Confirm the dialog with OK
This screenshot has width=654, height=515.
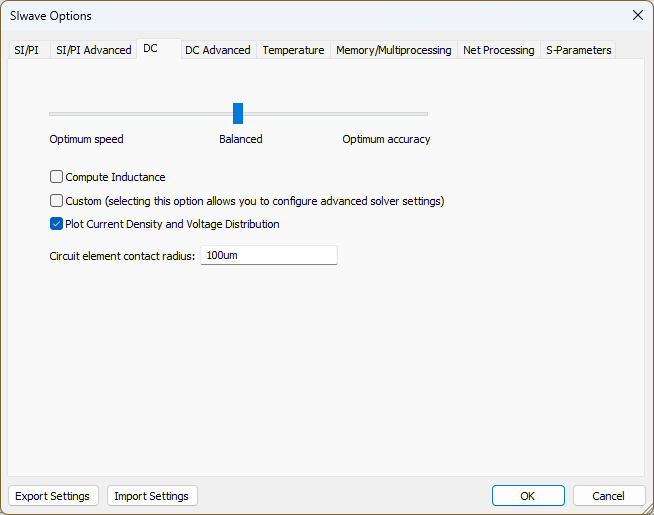(x=527, y=496)
